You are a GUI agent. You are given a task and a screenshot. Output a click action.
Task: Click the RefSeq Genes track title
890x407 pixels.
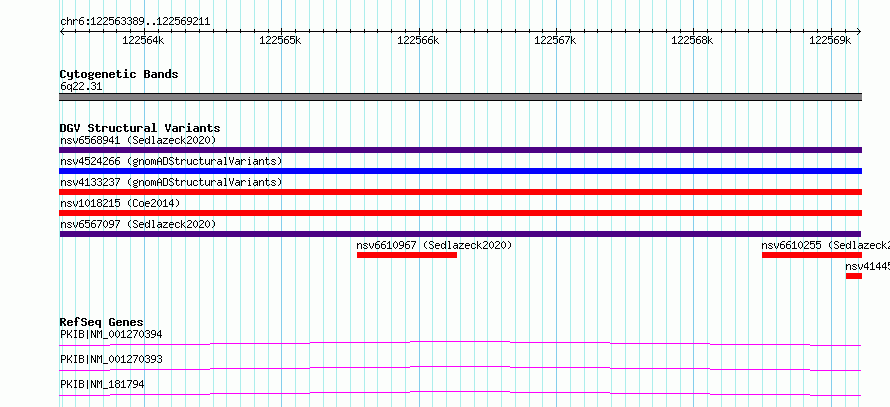[102, 322]
